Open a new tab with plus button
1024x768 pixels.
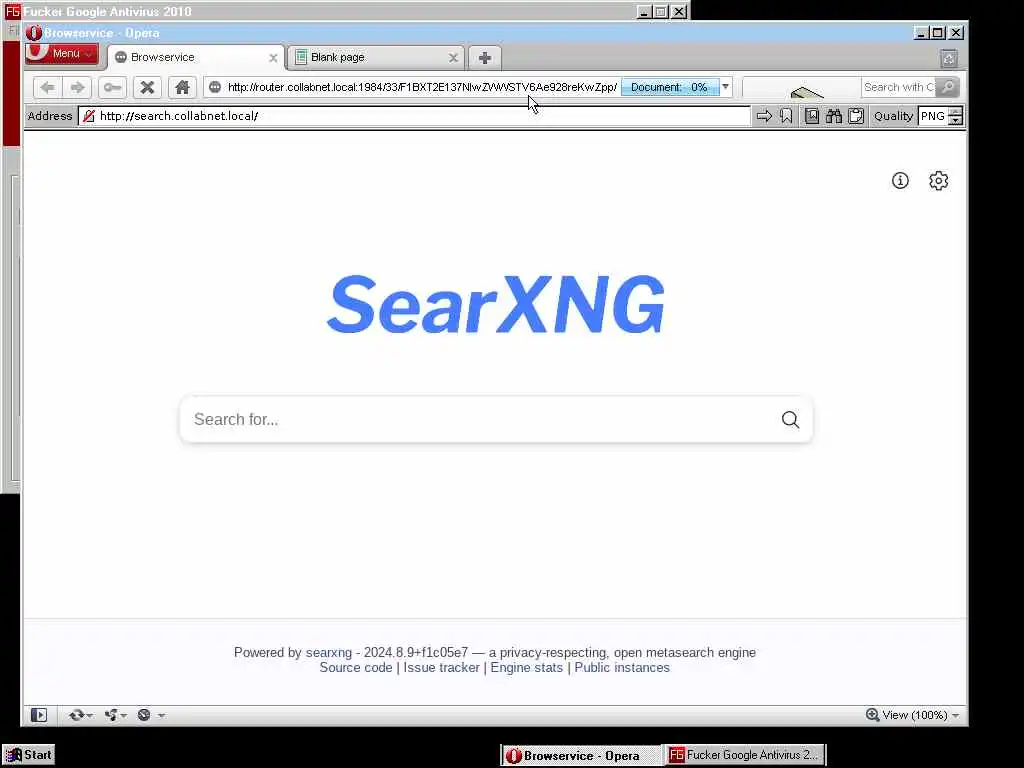pos(485,58)
